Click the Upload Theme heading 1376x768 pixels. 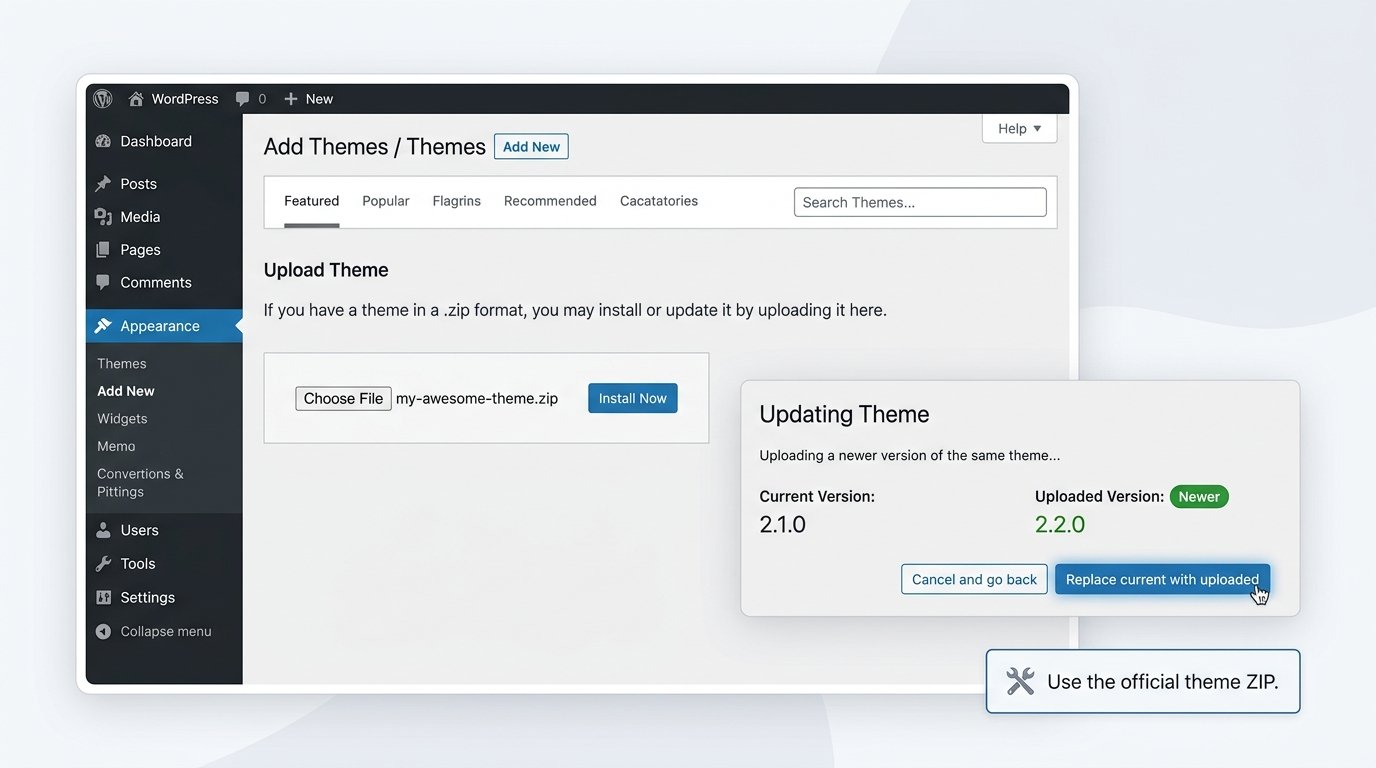point(326,270)
